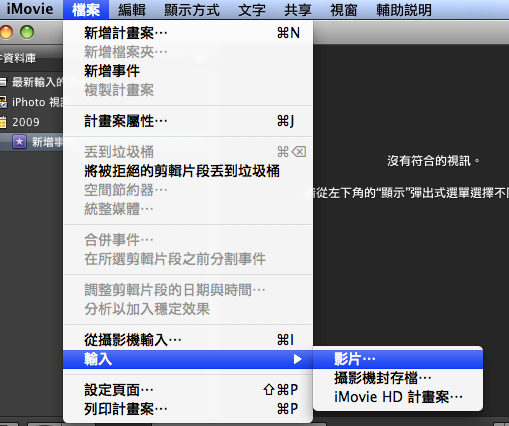Screen dimensions: 509x426
Task: Select iPhoto 視訊 item in library
Action: click(x=31, y=102)
